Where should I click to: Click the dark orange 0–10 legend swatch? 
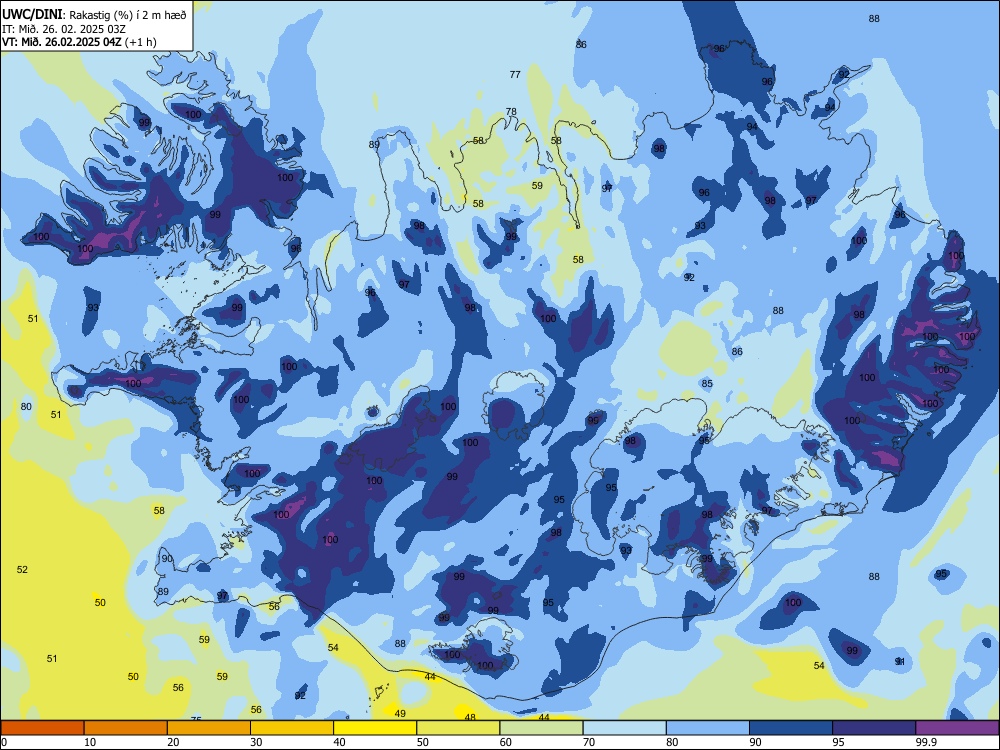coord(43,728)
